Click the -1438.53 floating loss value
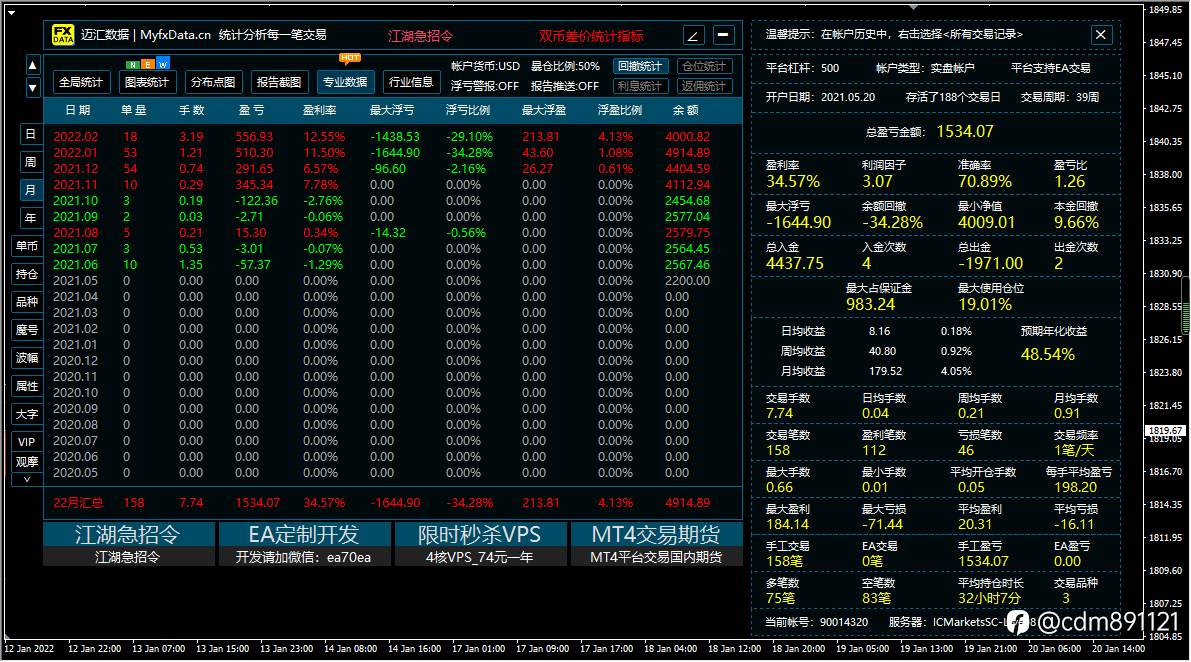 395,137
